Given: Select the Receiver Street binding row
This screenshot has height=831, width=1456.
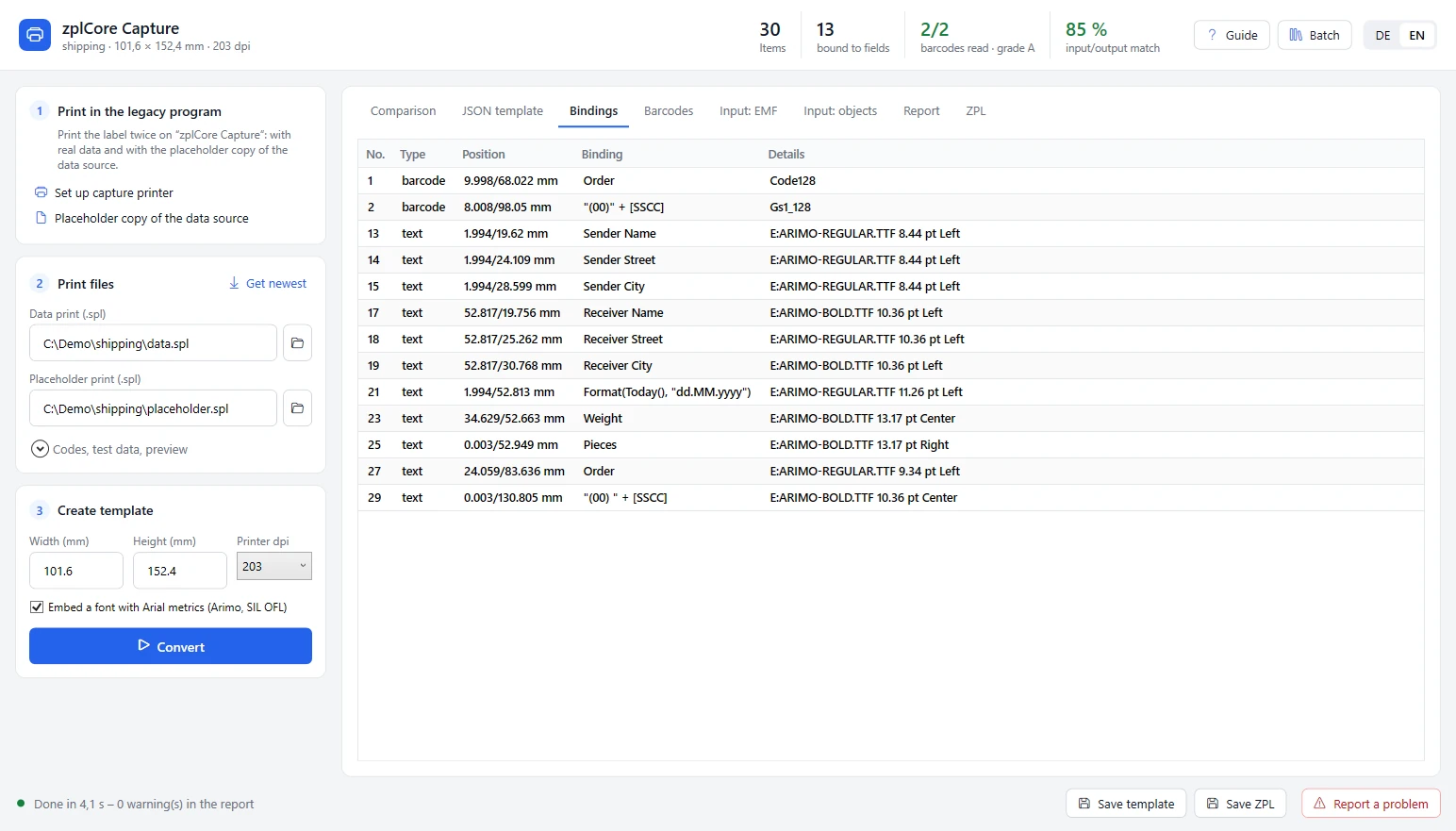Looking at the screenshot, I should tap(891, 339).
